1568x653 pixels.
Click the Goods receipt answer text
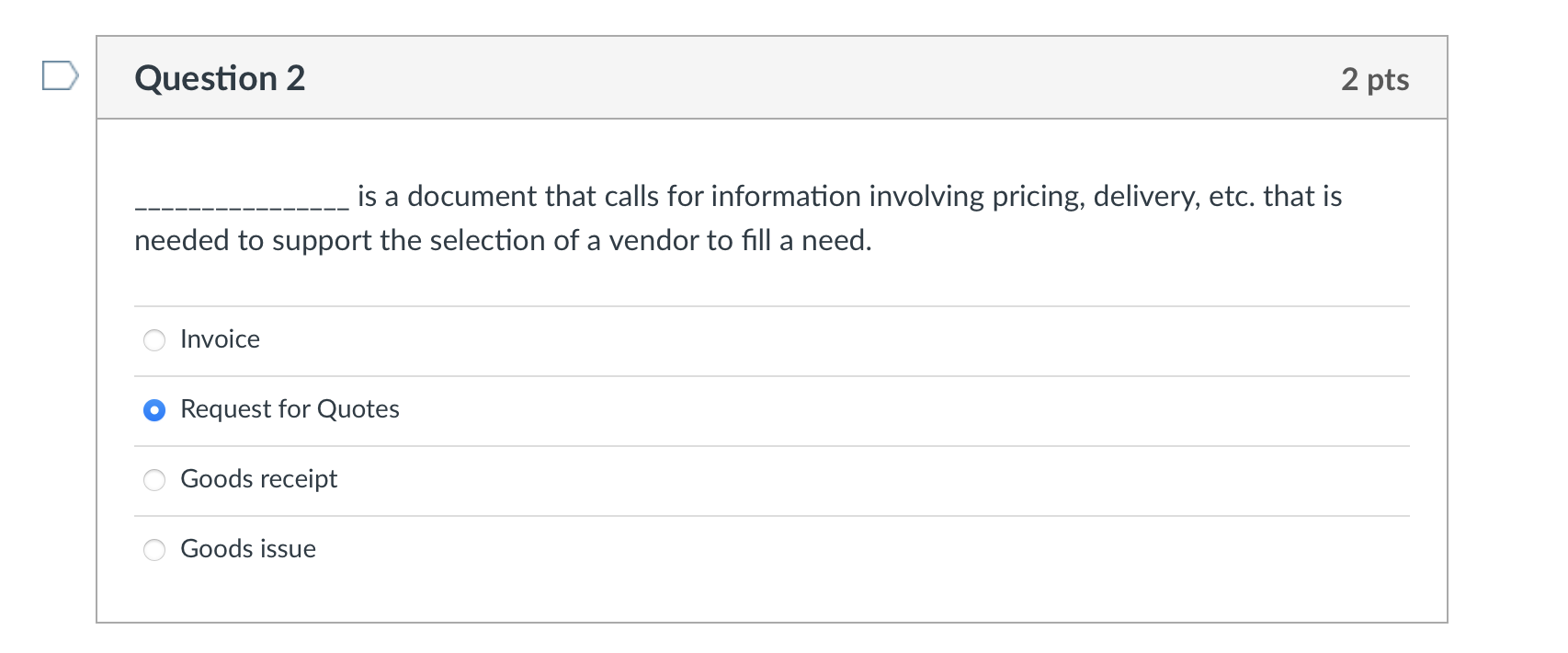click(x=259, y=479)
